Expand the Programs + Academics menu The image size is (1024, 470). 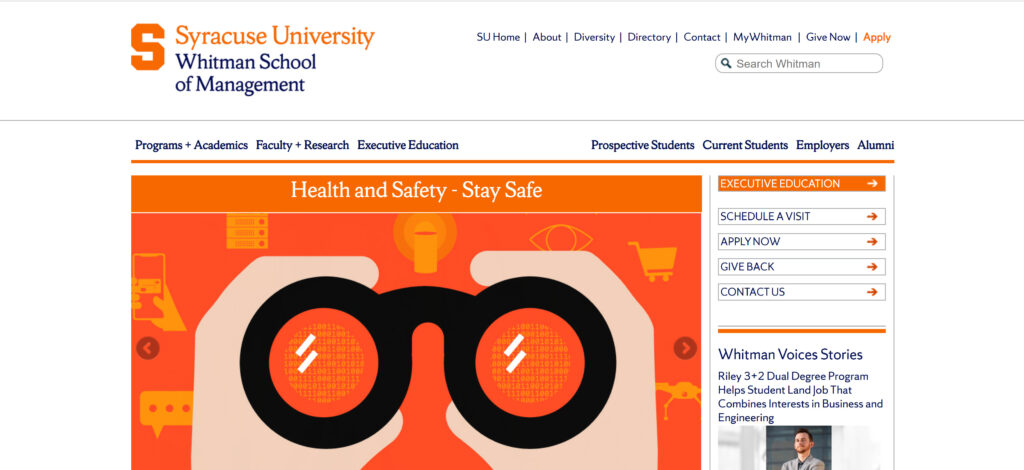pos(191,145)
